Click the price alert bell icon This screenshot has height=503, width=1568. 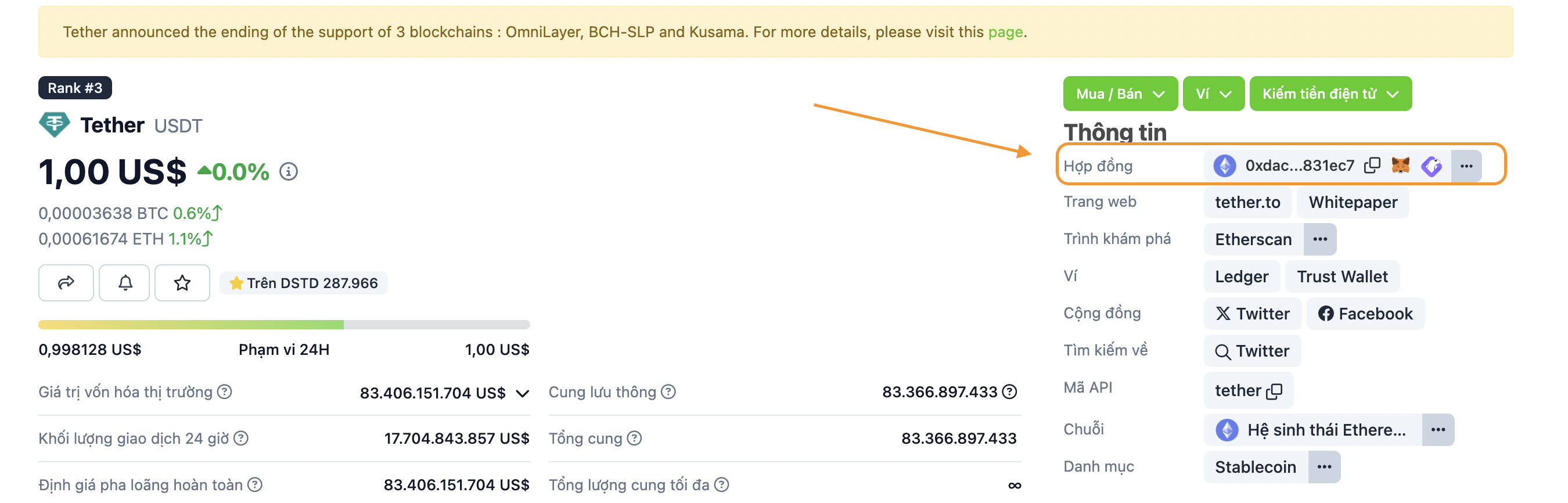[125, 282]
